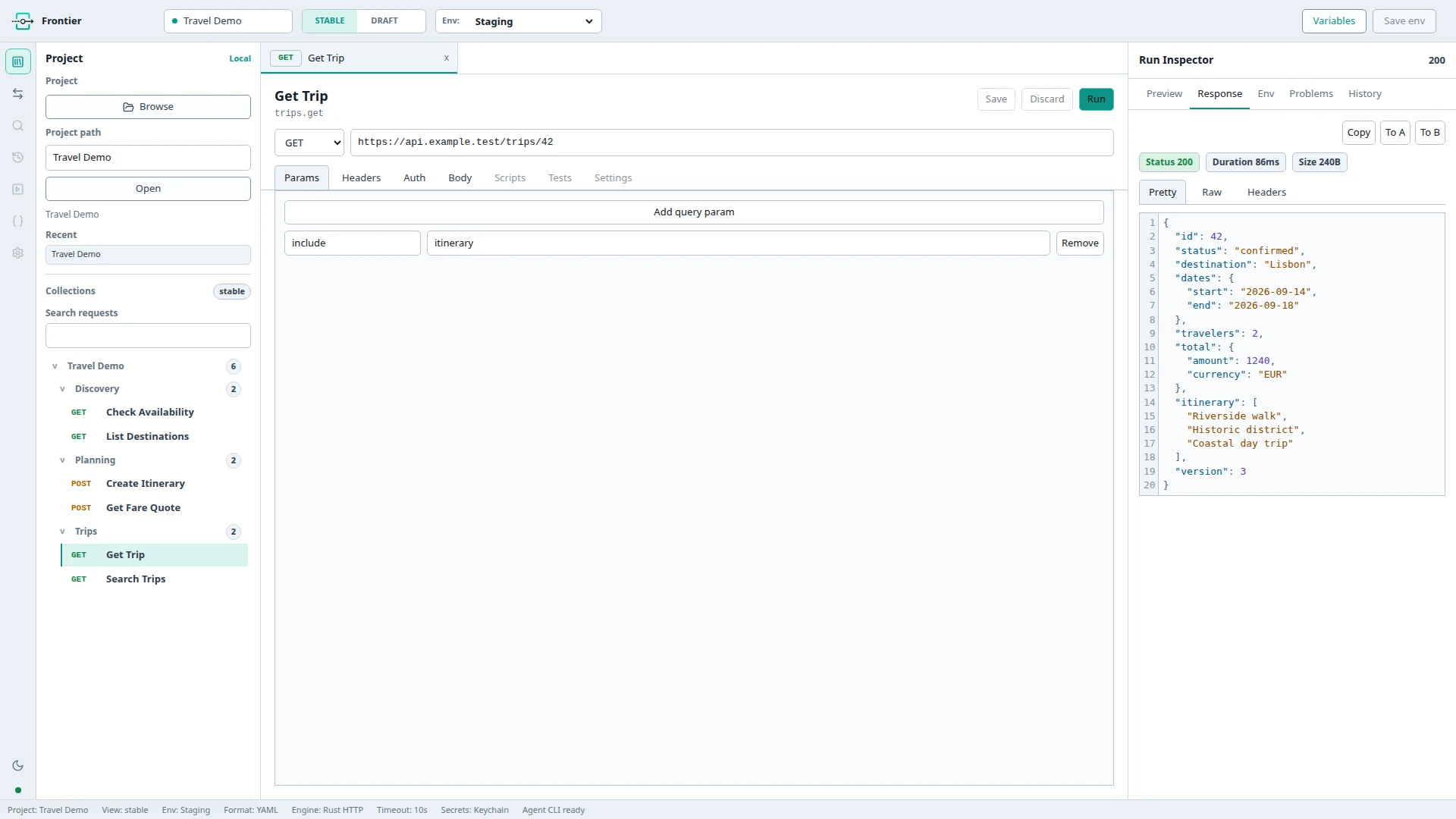Click the Discard button
Image resolution: width=1456 pixels, height=819 pixels.
[1046, 99]
